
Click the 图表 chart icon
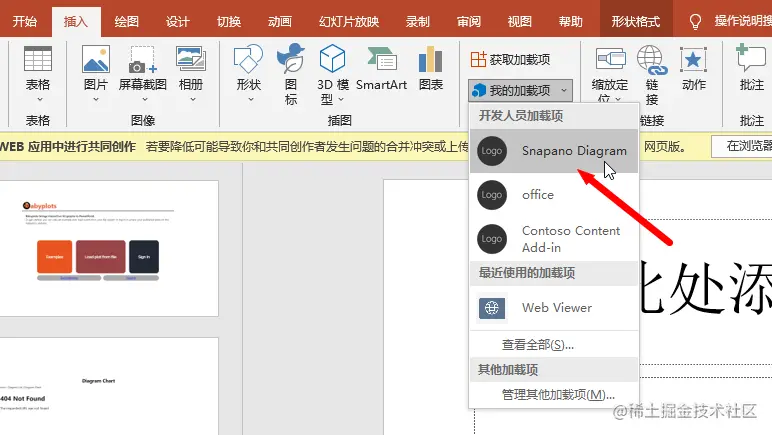coord(431,59)
